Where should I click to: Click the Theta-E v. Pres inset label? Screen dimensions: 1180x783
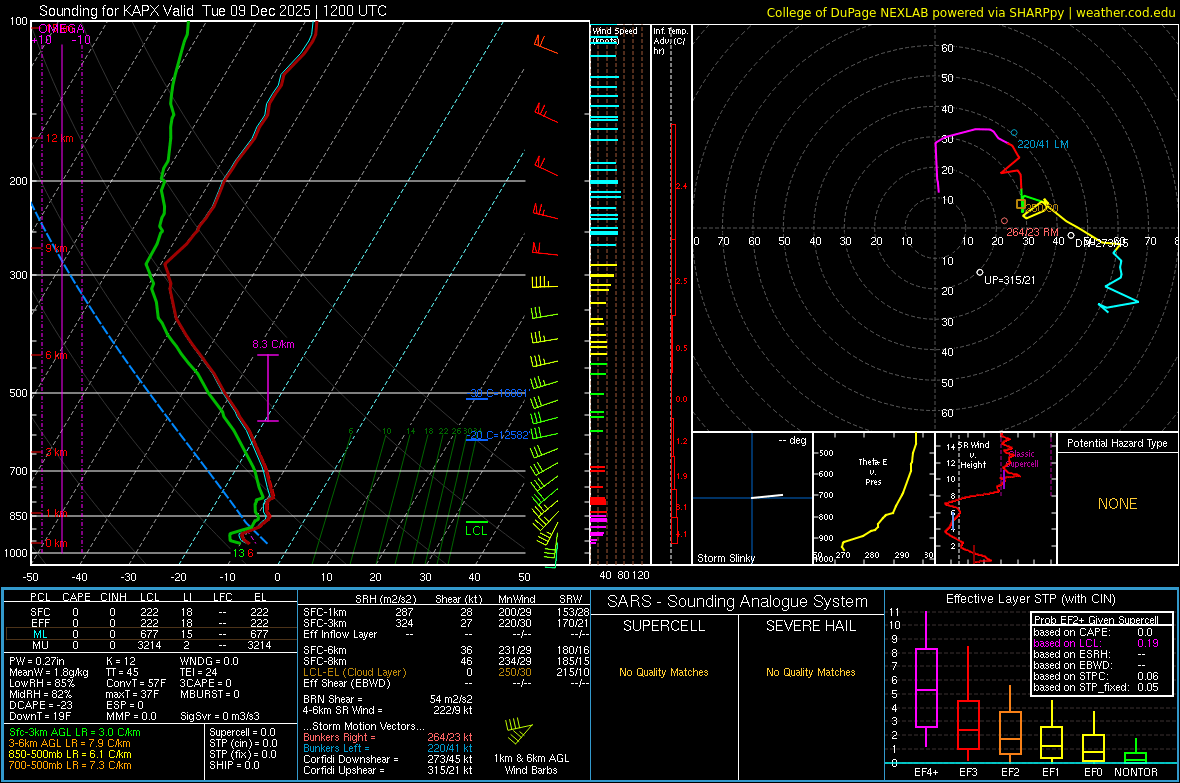[873, 471]
